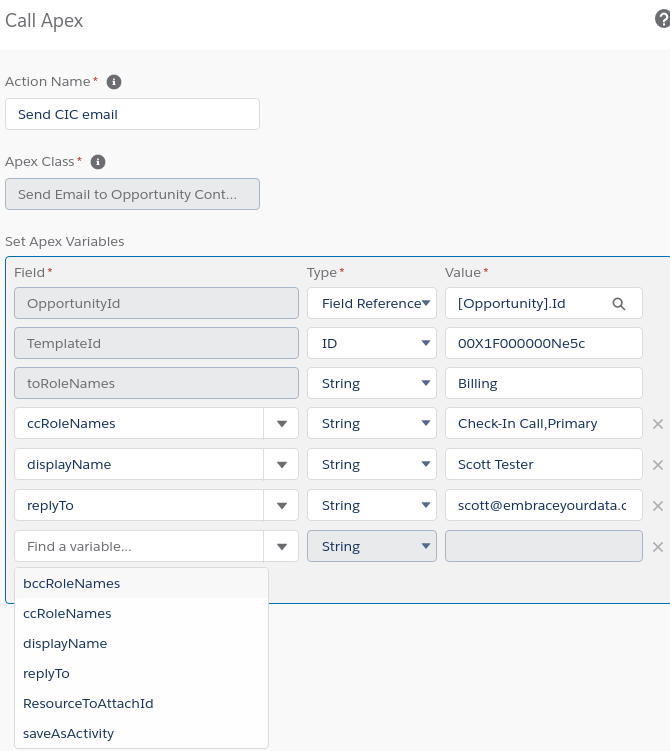Expand the replyTo field picker arrow
This screenshot has width=670, height=751.
point(281,505)
